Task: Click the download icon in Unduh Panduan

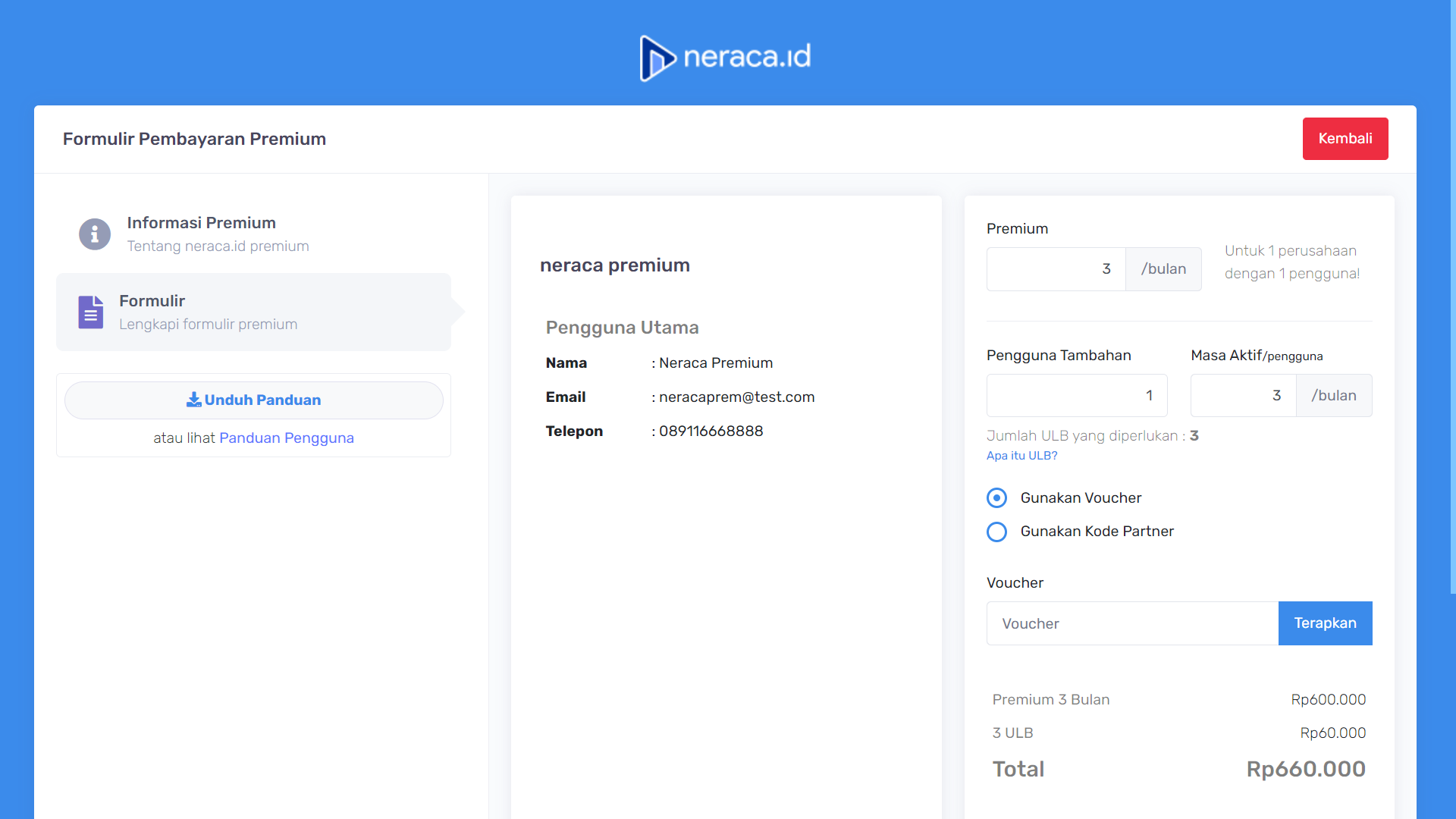Action: tap(194, 400)
